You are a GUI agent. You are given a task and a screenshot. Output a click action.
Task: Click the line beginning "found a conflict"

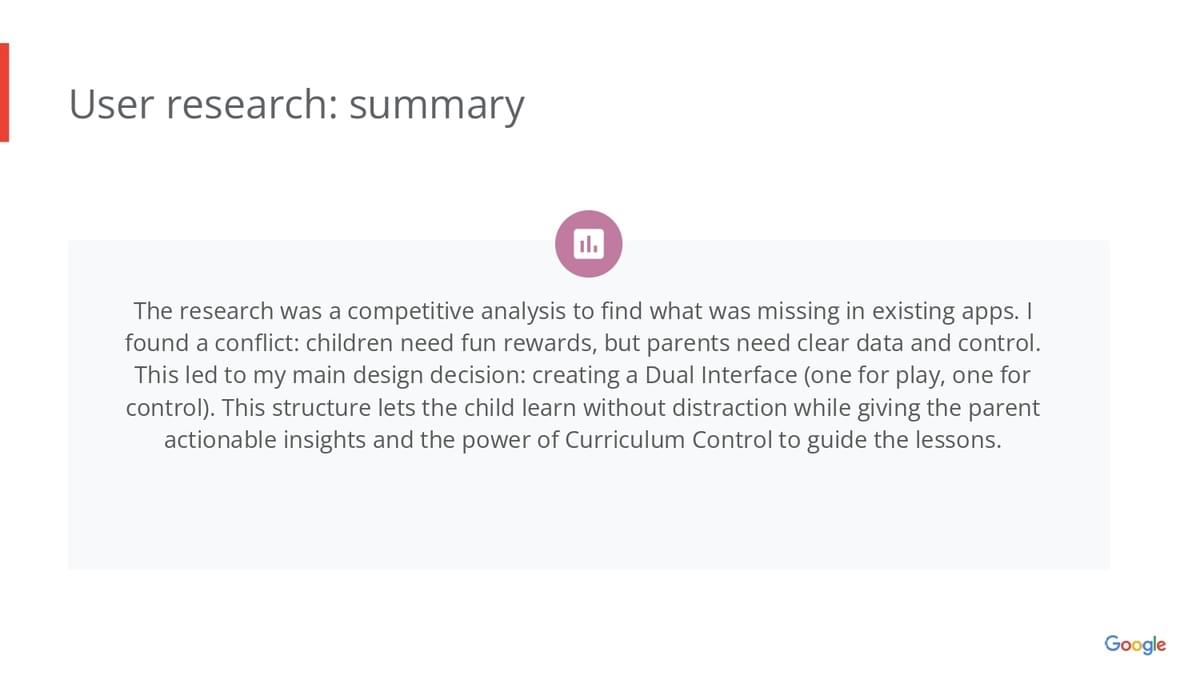[583, 344]
